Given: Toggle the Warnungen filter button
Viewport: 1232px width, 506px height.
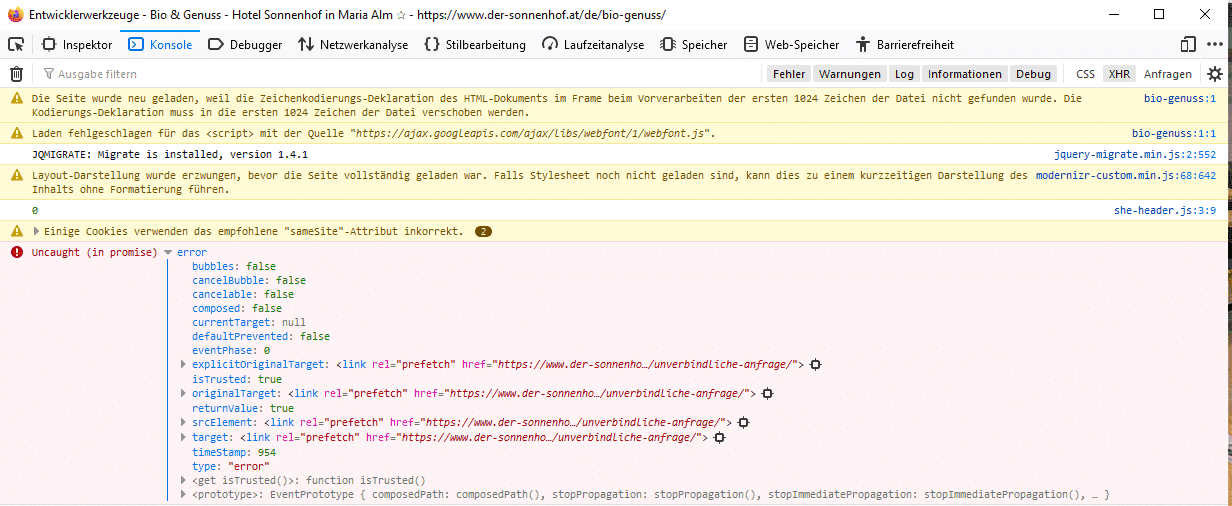Looking at the screenshot, I should [x=849, y=74].
